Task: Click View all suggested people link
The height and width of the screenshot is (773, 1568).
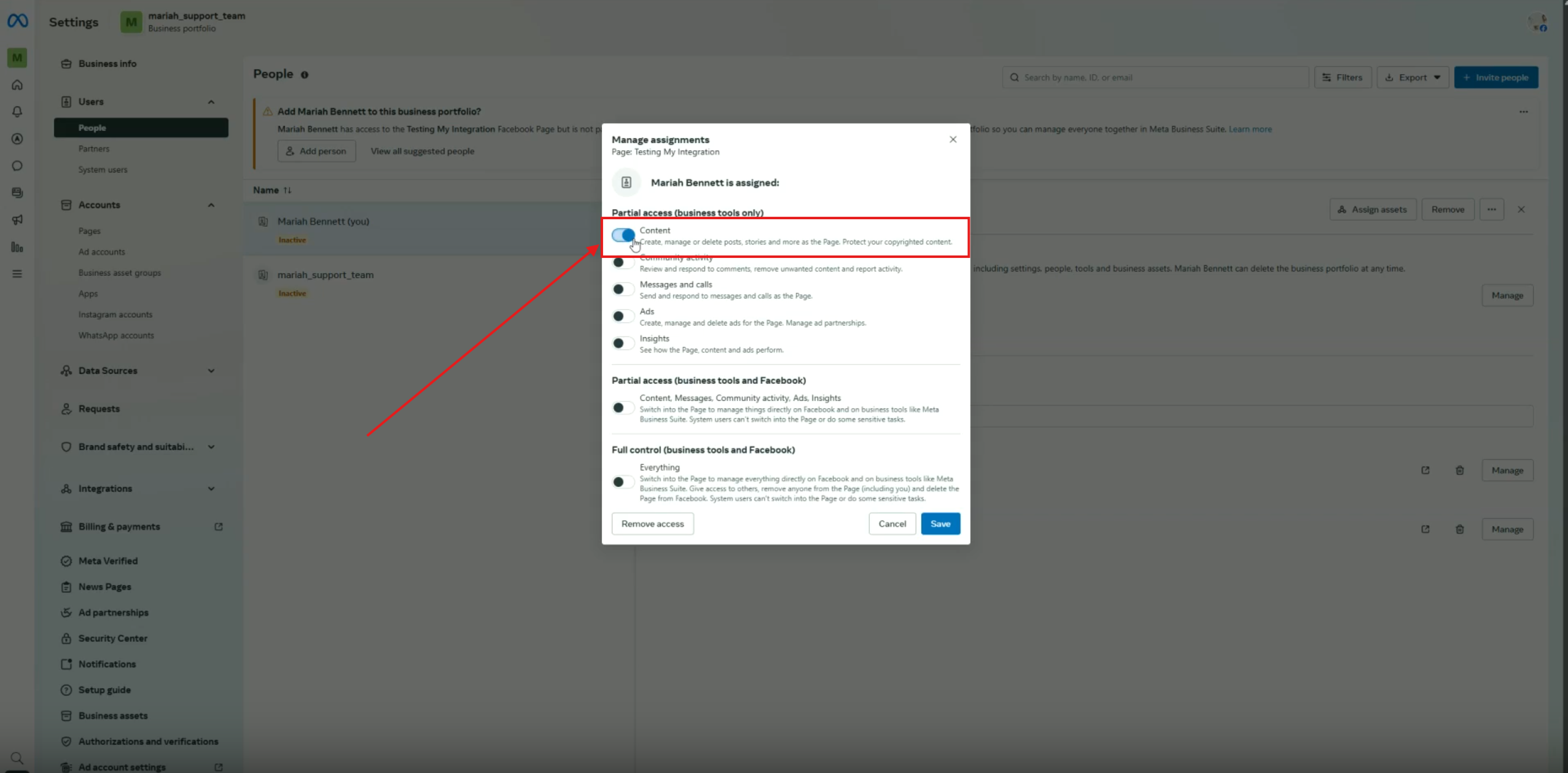Action: (x=422, y=151)
